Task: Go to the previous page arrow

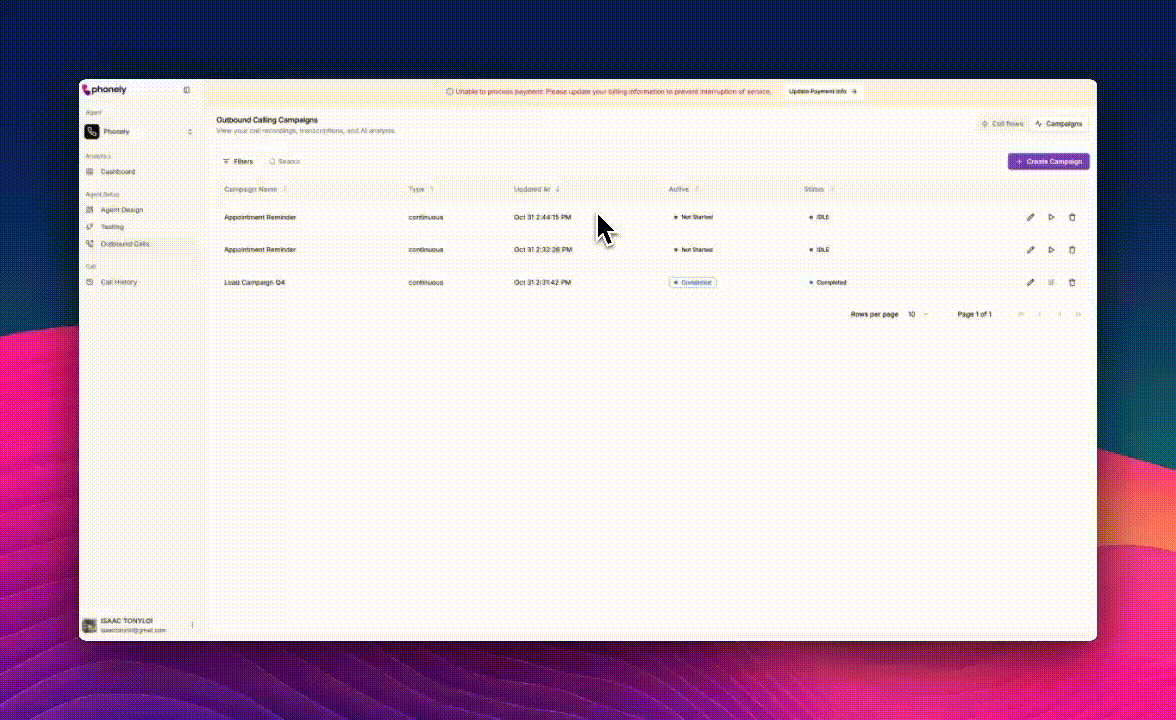Action: coord(1040,314)
